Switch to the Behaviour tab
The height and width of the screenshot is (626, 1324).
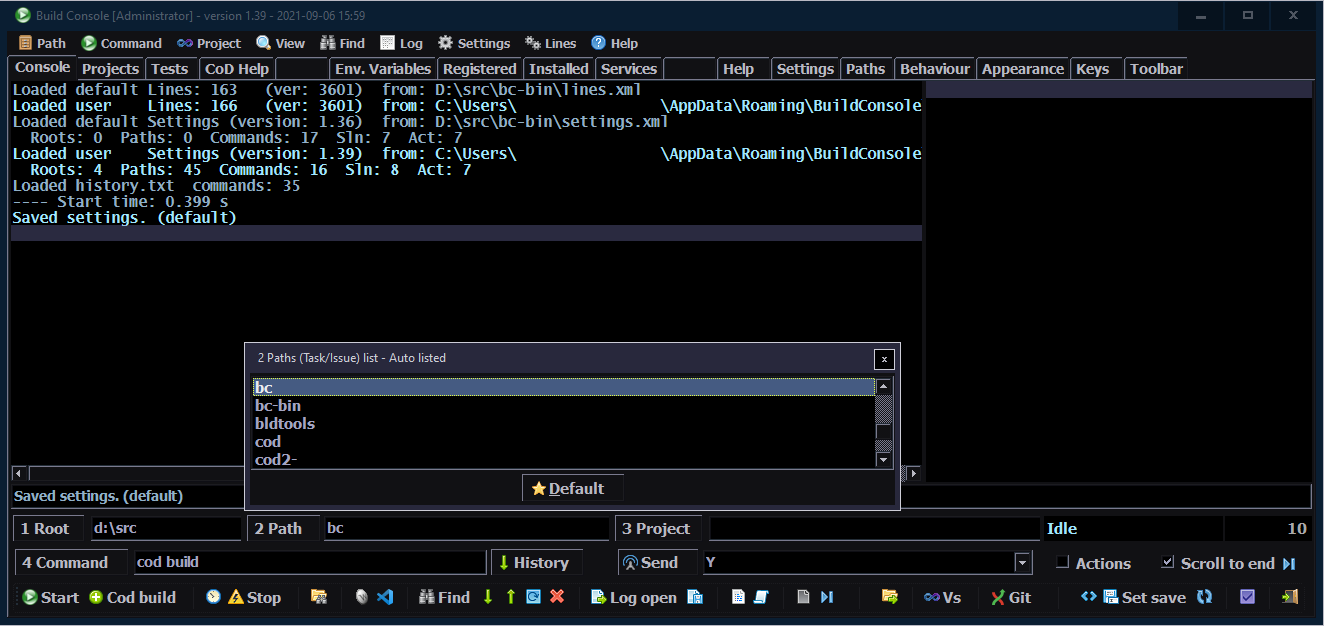point(935,69)
